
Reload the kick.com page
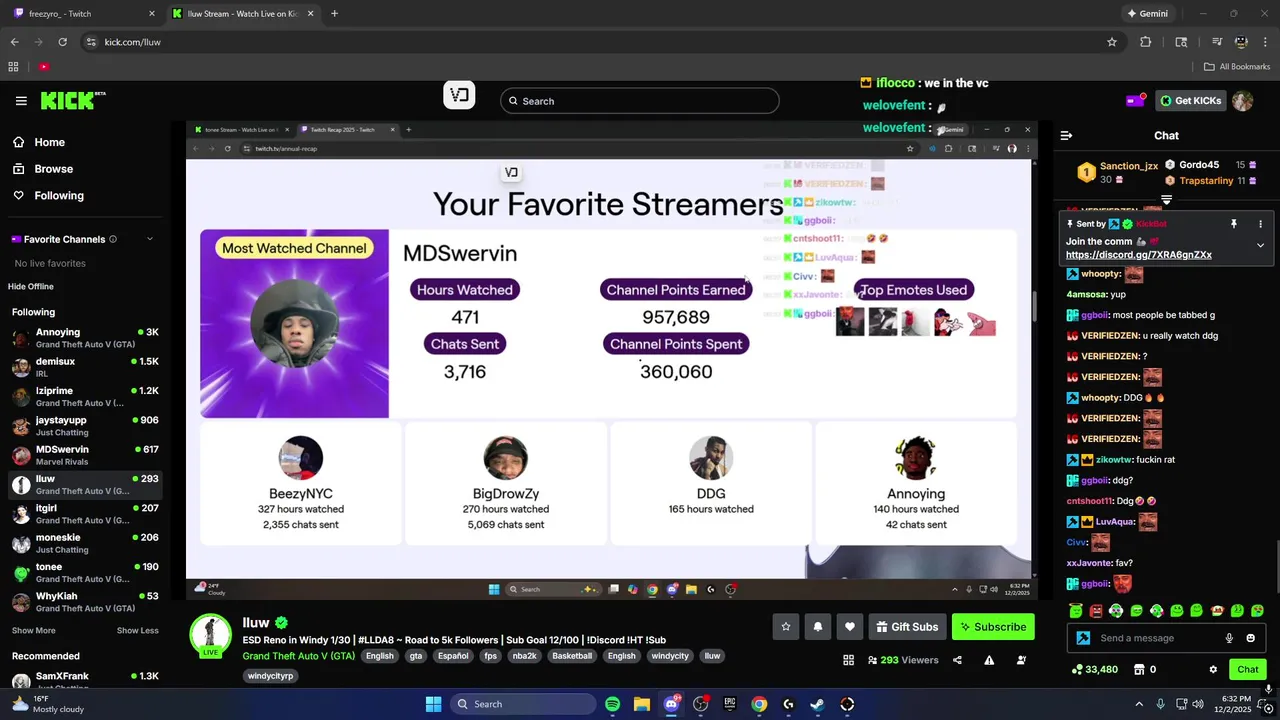click(x=62, y=42)
